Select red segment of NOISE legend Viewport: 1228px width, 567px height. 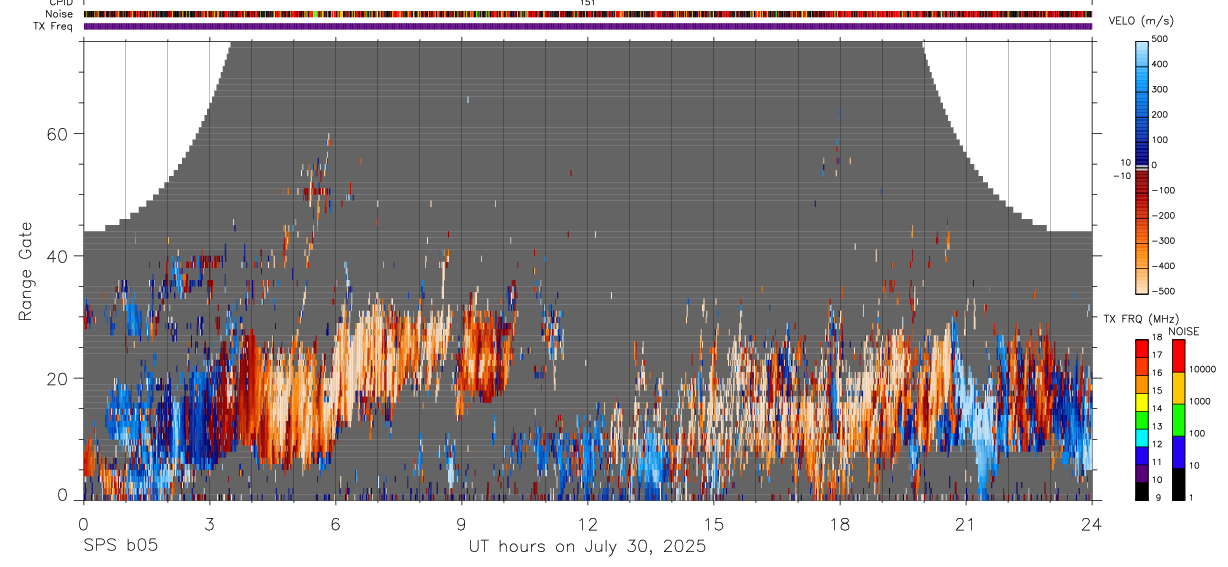tap(1178, 356)
